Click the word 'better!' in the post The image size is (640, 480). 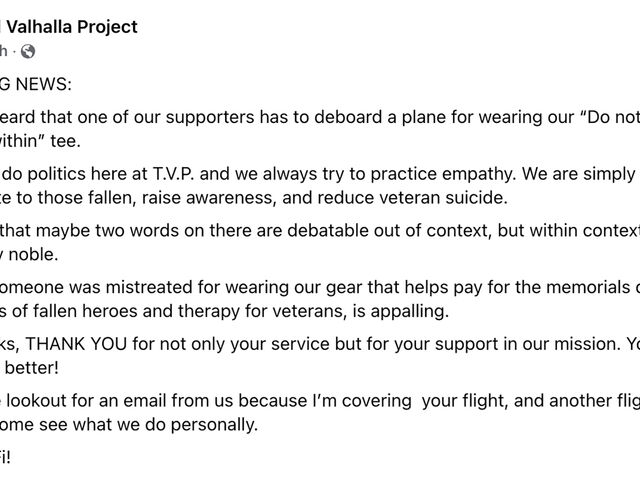tap(32, 368)
